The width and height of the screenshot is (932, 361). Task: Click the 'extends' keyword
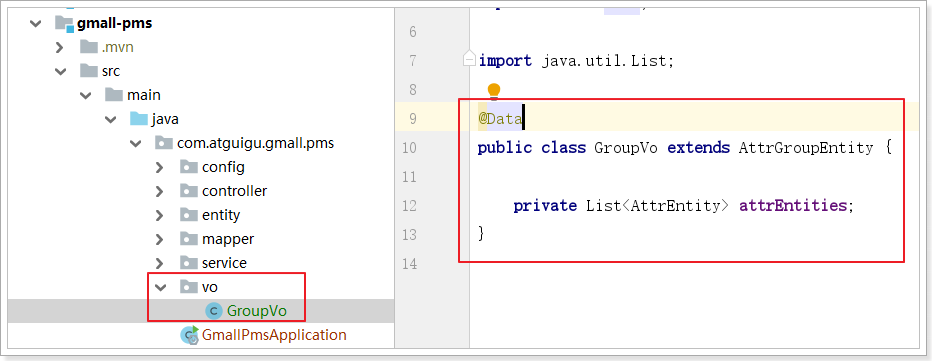[698, 147]
